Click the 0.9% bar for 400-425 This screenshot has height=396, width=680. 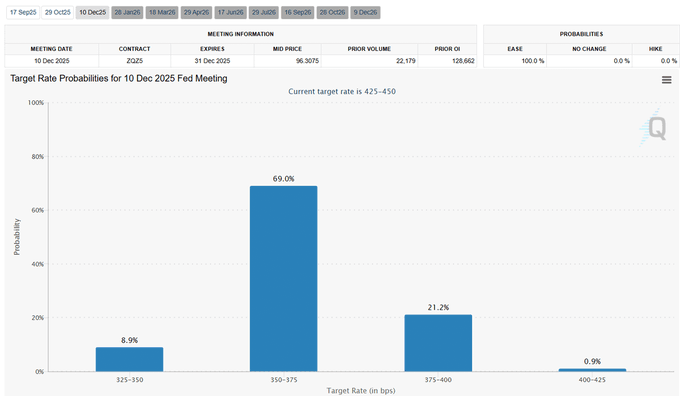(592, 370)
